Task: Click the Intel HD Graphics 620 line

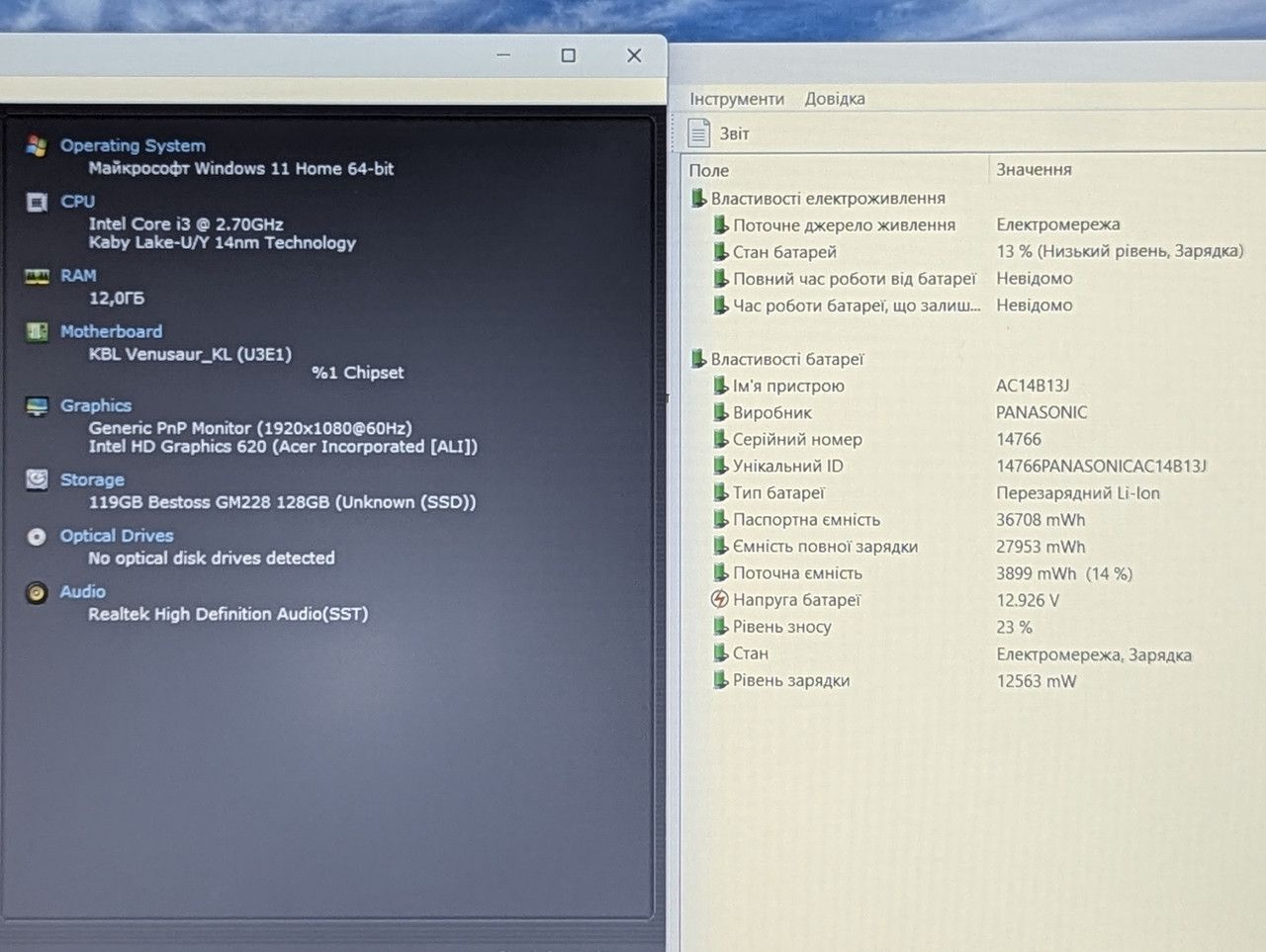Action: coord(283,447)
